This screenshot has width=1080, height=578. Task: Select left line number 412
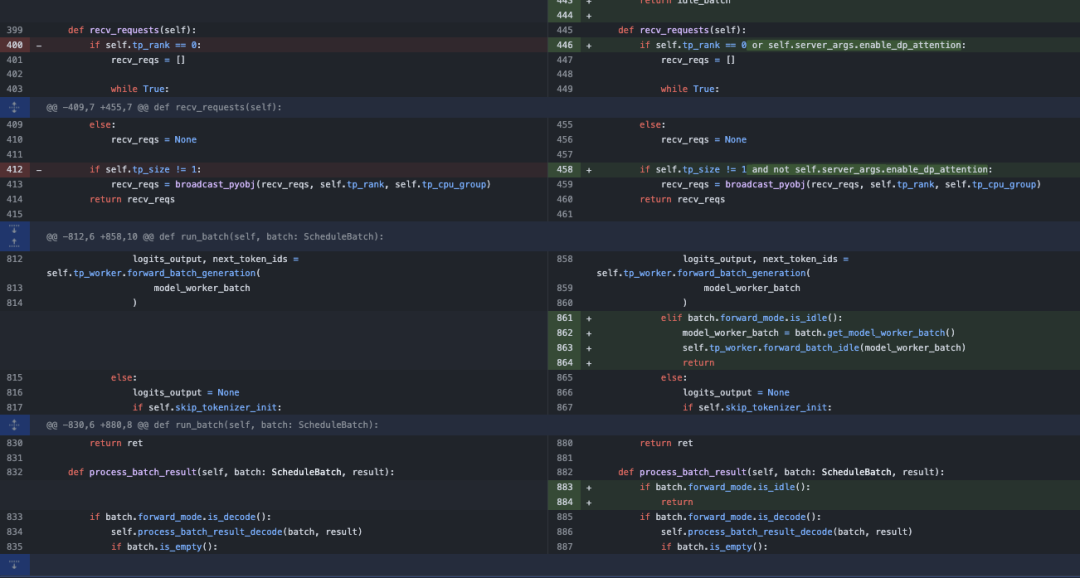pyautogui.click(x=14, y=170)
